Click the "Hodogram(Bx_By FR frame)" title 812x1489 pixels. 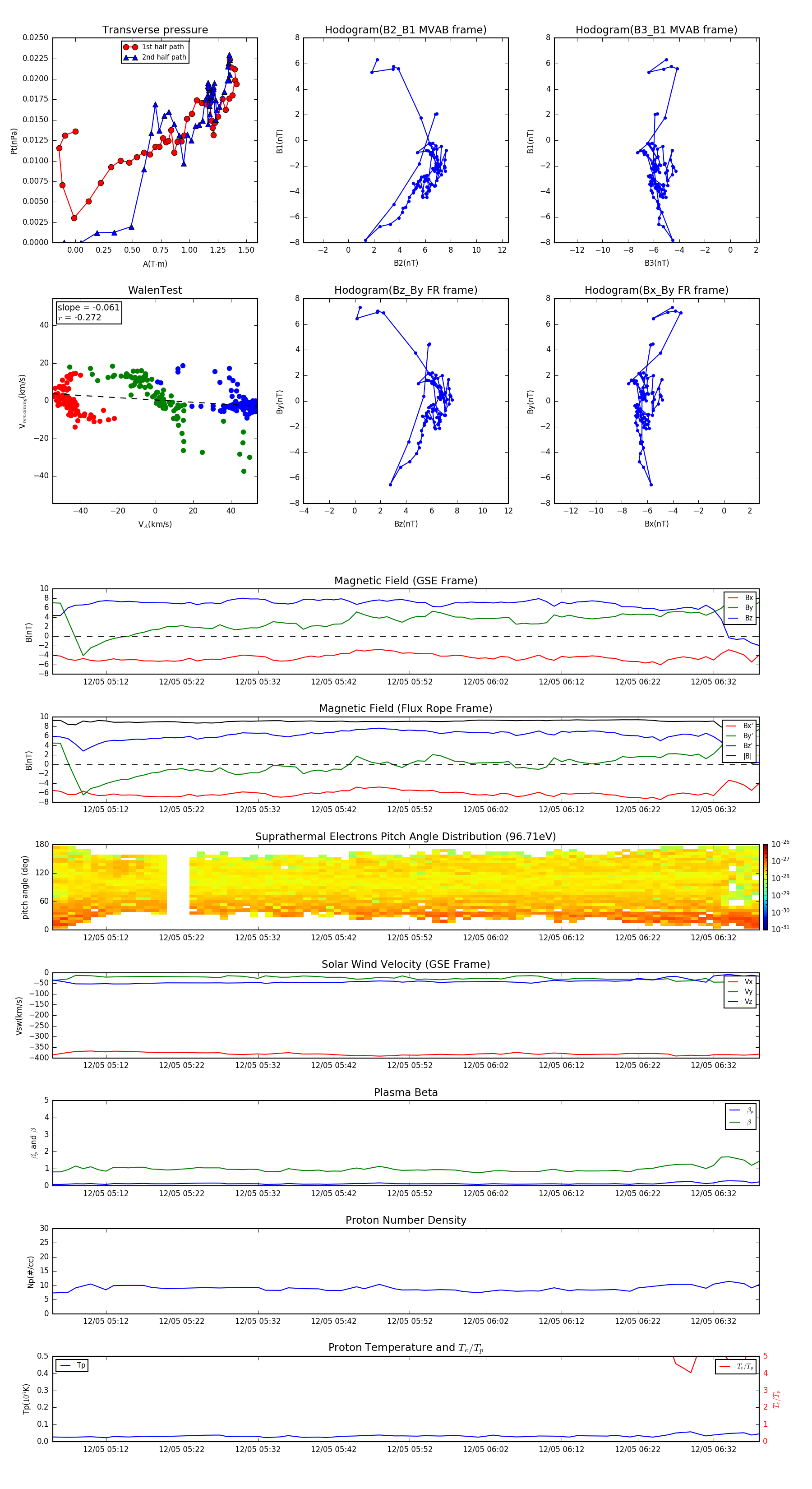pos(656,290)
